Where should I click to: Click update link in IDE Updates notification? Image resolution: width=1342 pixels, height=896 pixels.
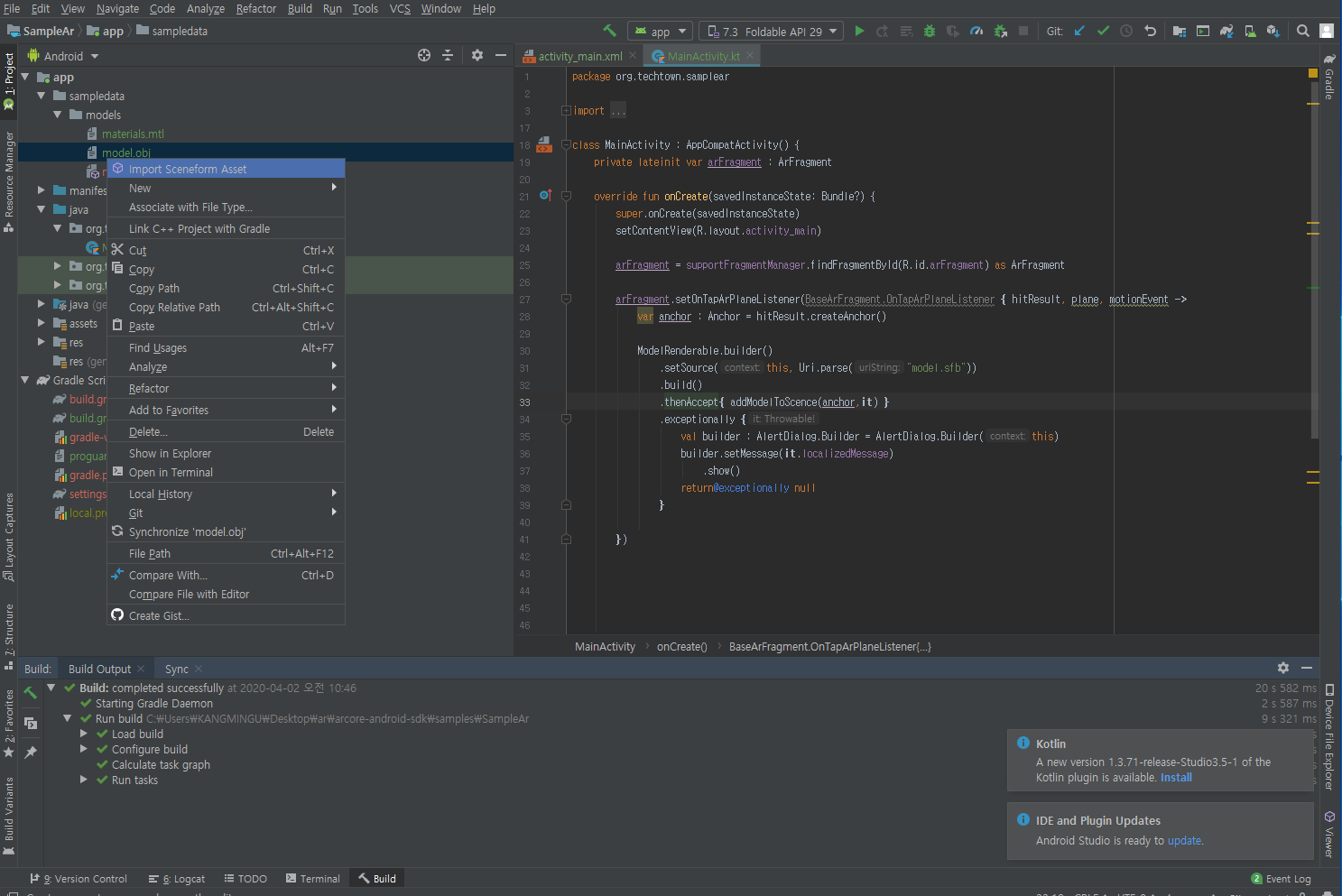(1184, 840)
